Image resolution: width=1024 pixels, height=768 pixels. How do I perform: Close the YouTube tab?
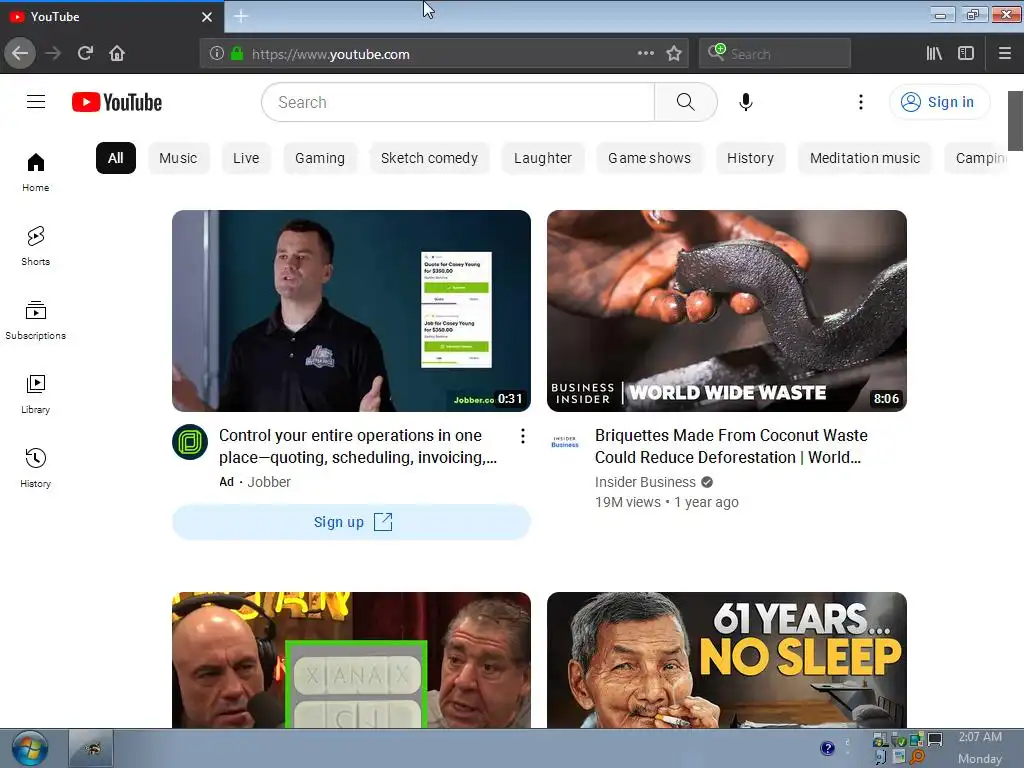(207, 17)
